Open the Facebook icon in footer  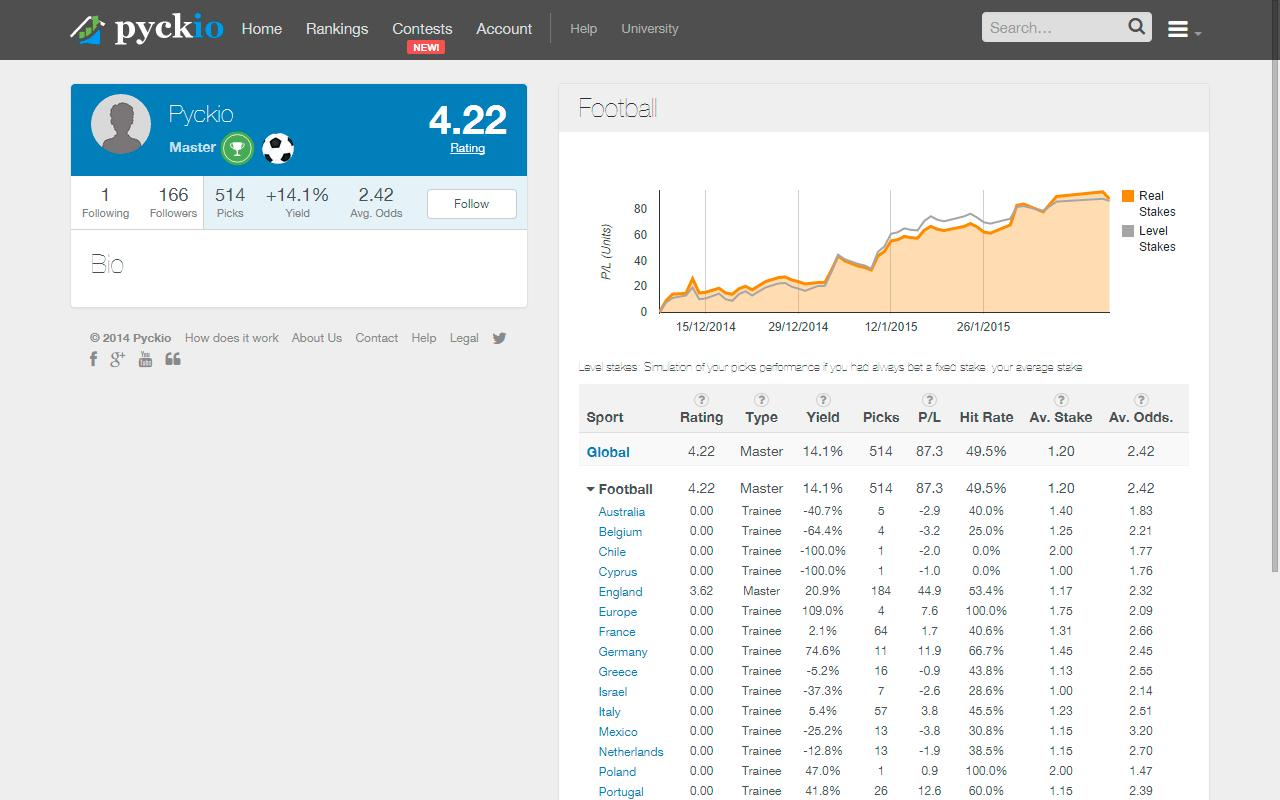pos(94,359)
